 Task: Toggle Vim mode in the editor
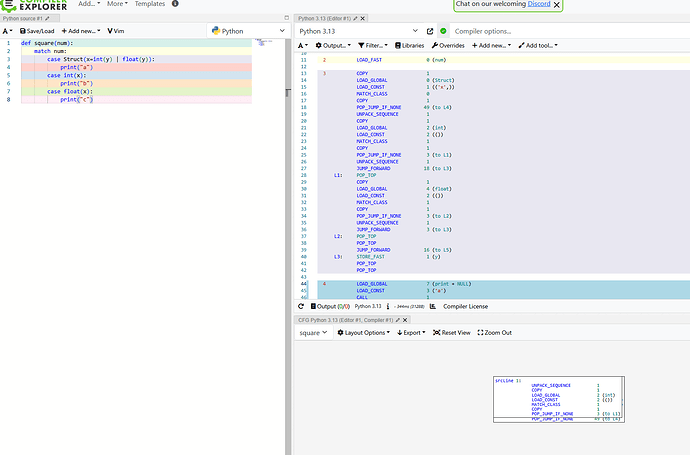coord(116,31)
